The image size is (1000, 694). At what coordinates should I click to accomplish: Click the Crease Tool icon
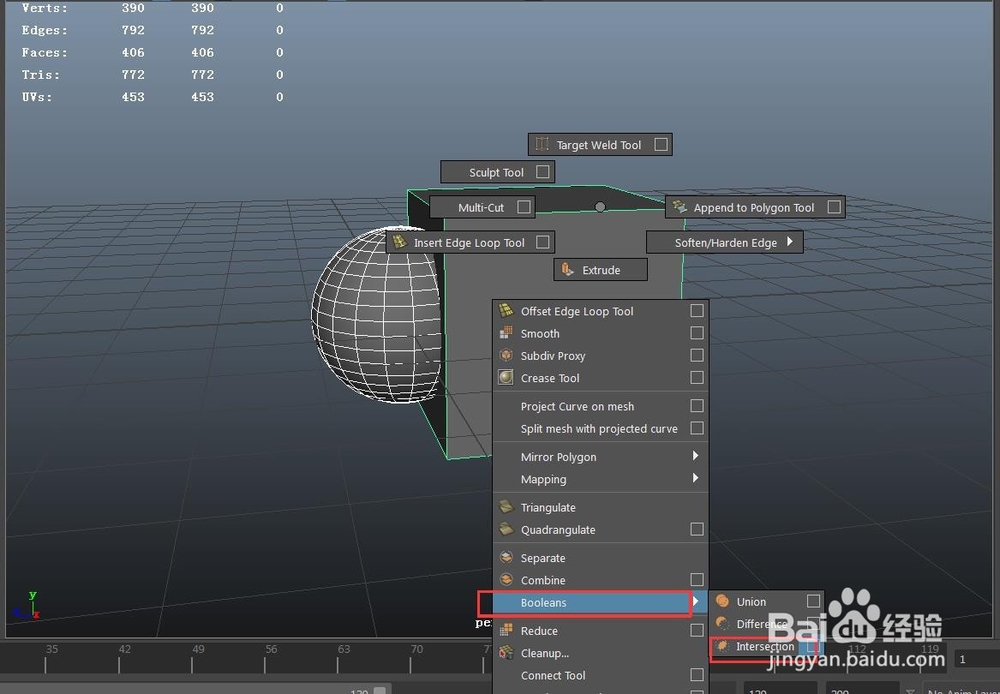point(506,378)
